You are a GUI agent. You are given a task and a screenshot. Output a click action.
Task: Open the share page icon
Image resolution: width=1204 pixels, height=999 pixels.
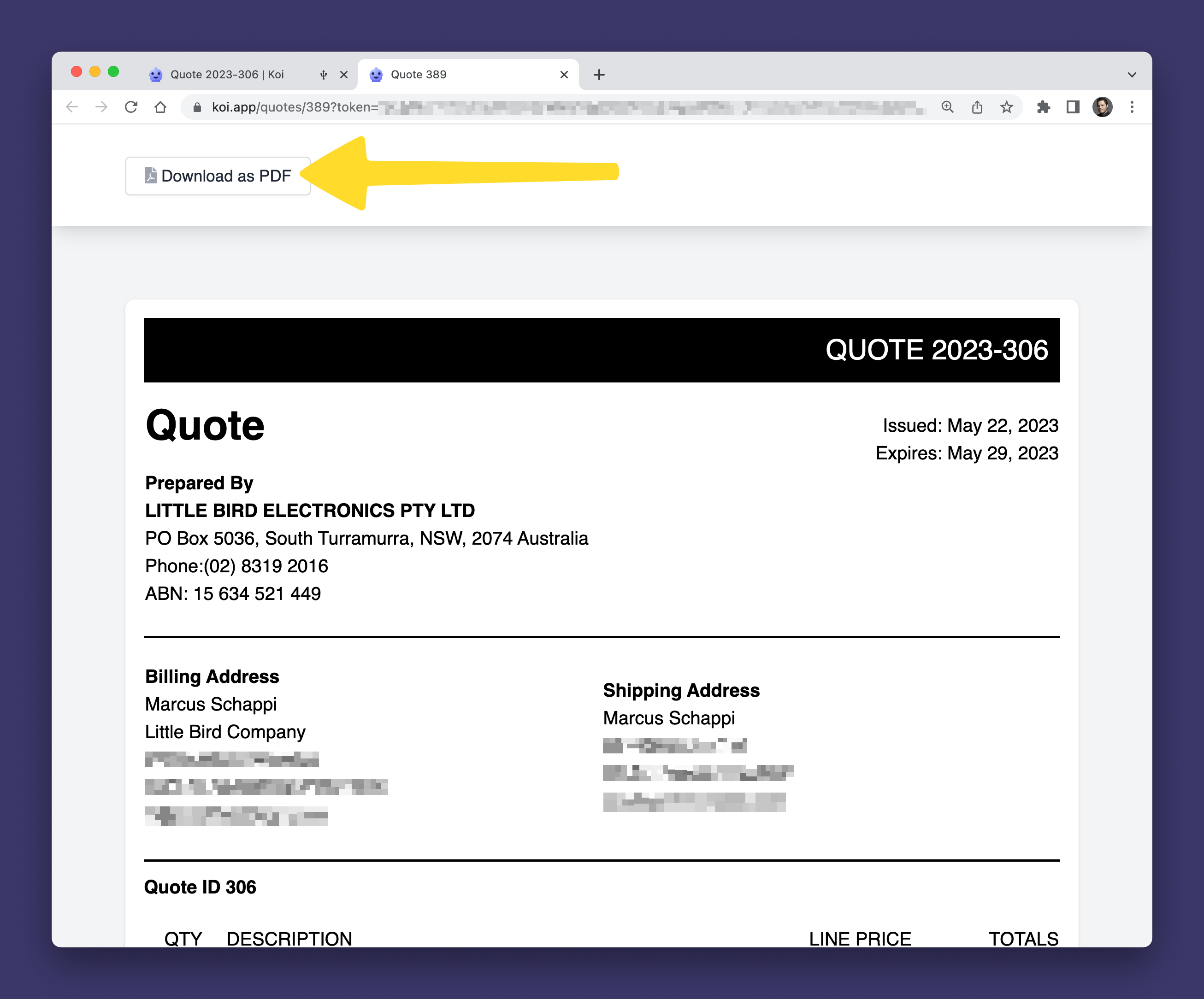click(977, 107)
